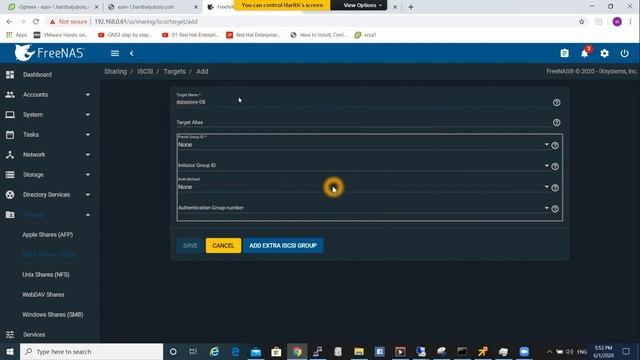
Task: Open View Options dropdown in share bar
Action: (x=362, y=5)
